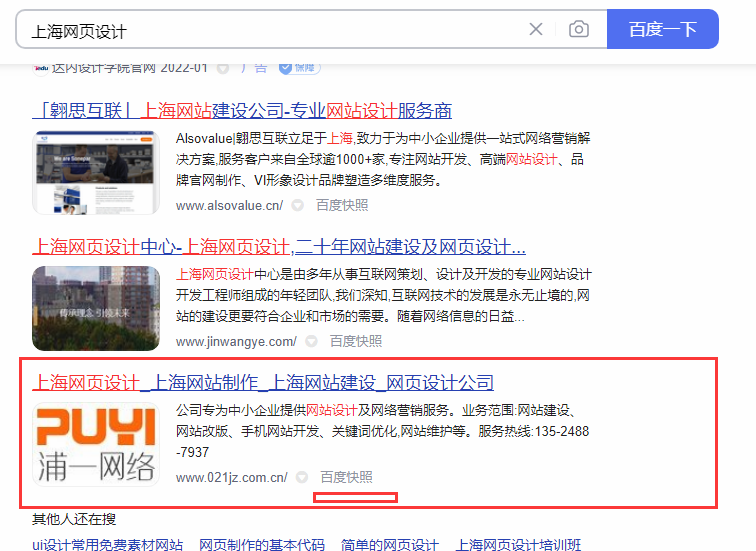The width and height of the screenshot is (756, 551).
Task: Expand dropdown arrow beside www.021jz.com.cn/
Action: coord(302,478)
